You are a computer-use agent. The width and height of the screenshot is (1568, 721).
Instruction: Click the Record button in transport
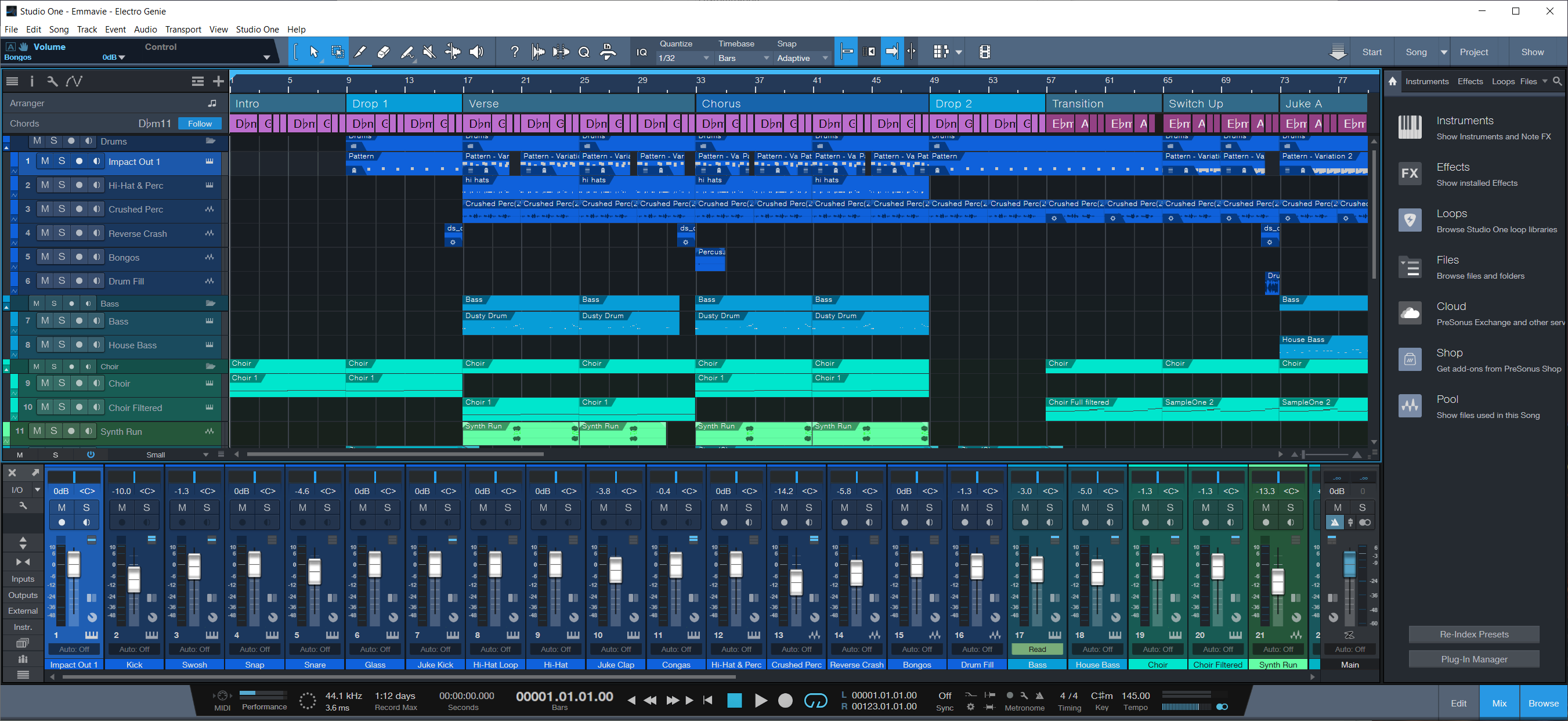pos(786,701)
